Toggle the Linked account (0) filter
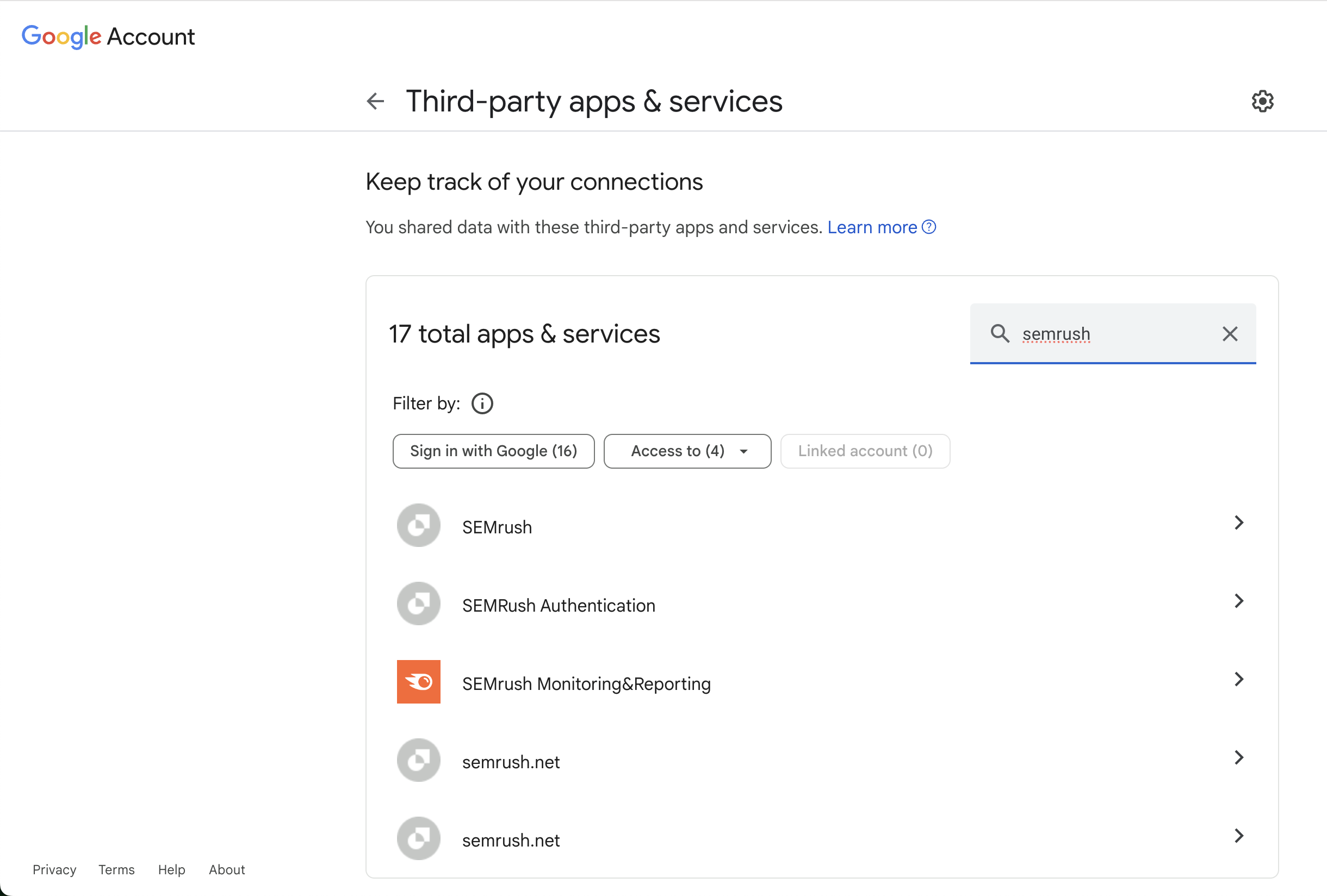The height and width of the screenshot is (896, 1327). pos(865,451)
